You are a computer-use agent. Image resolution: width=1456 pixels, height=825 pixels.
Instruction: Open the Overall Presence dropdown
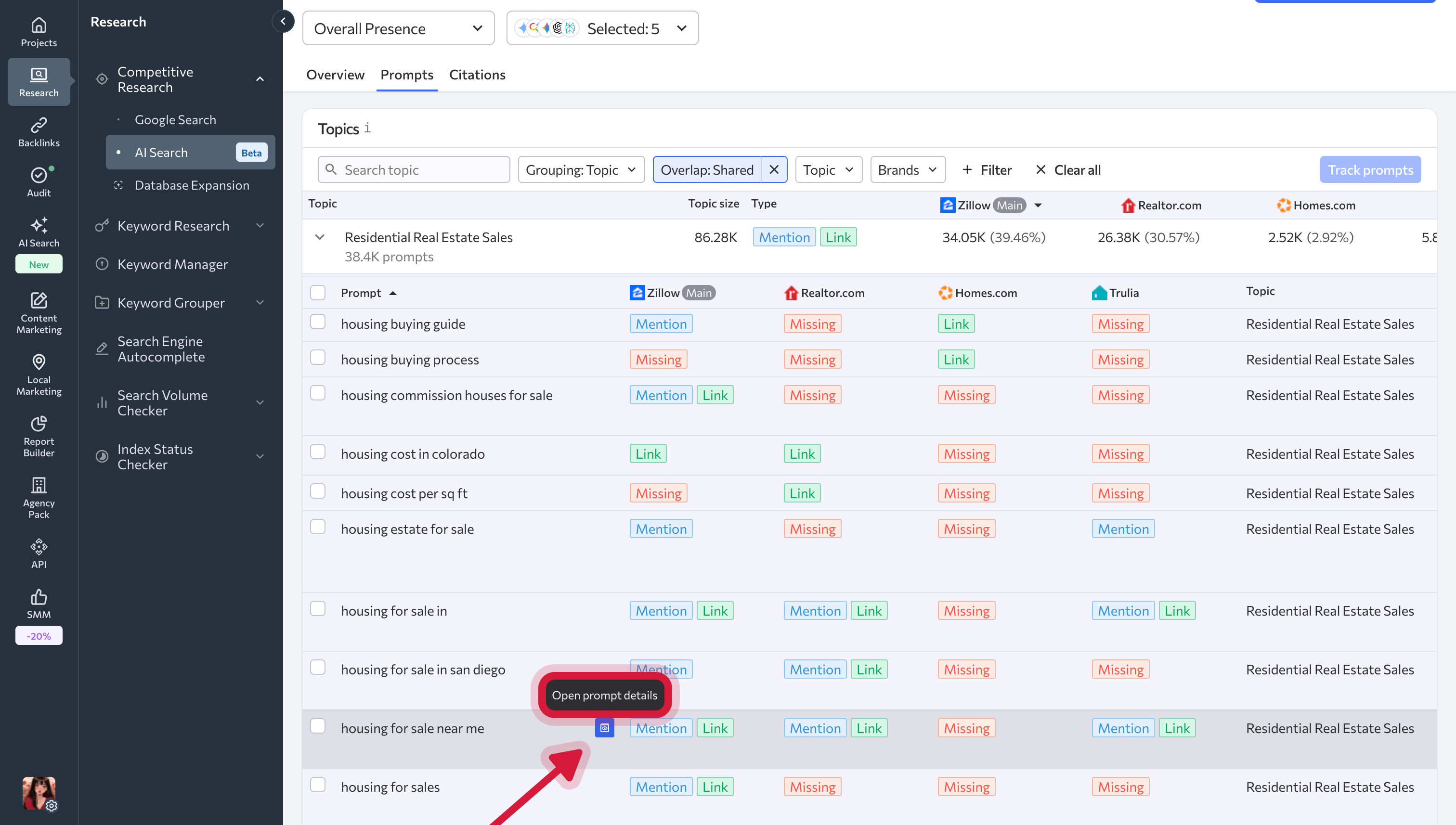point(399,28)
